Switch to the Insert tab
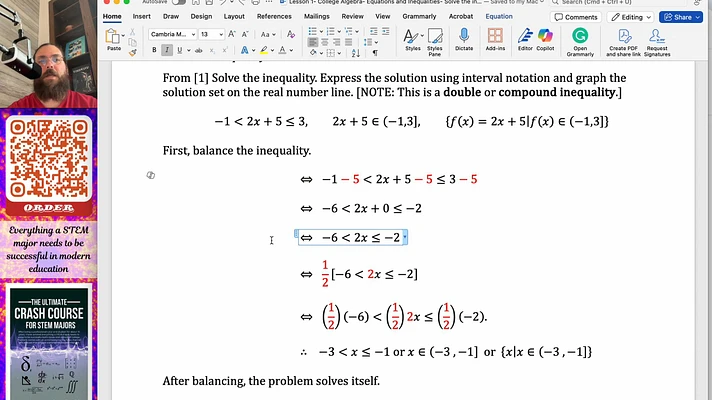712x400 pixels. pos(142,16)
